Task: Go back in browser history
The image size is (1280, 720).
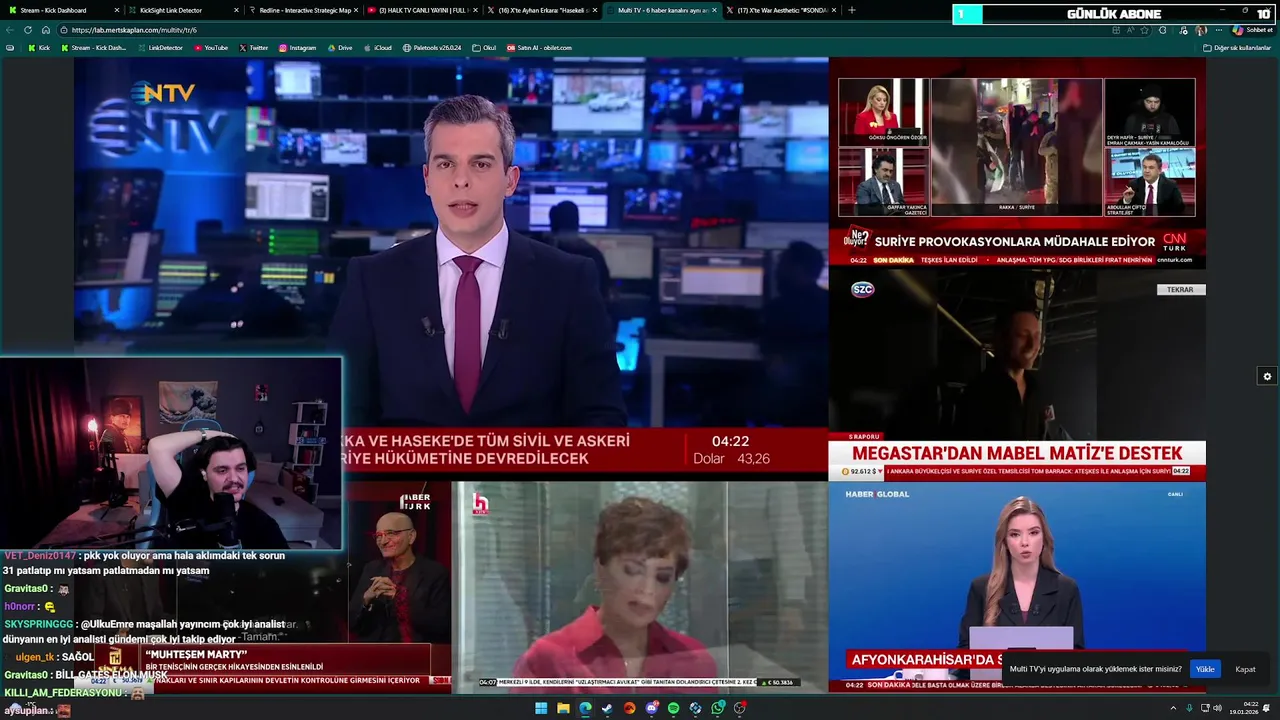Action: (x=11, y=30)
